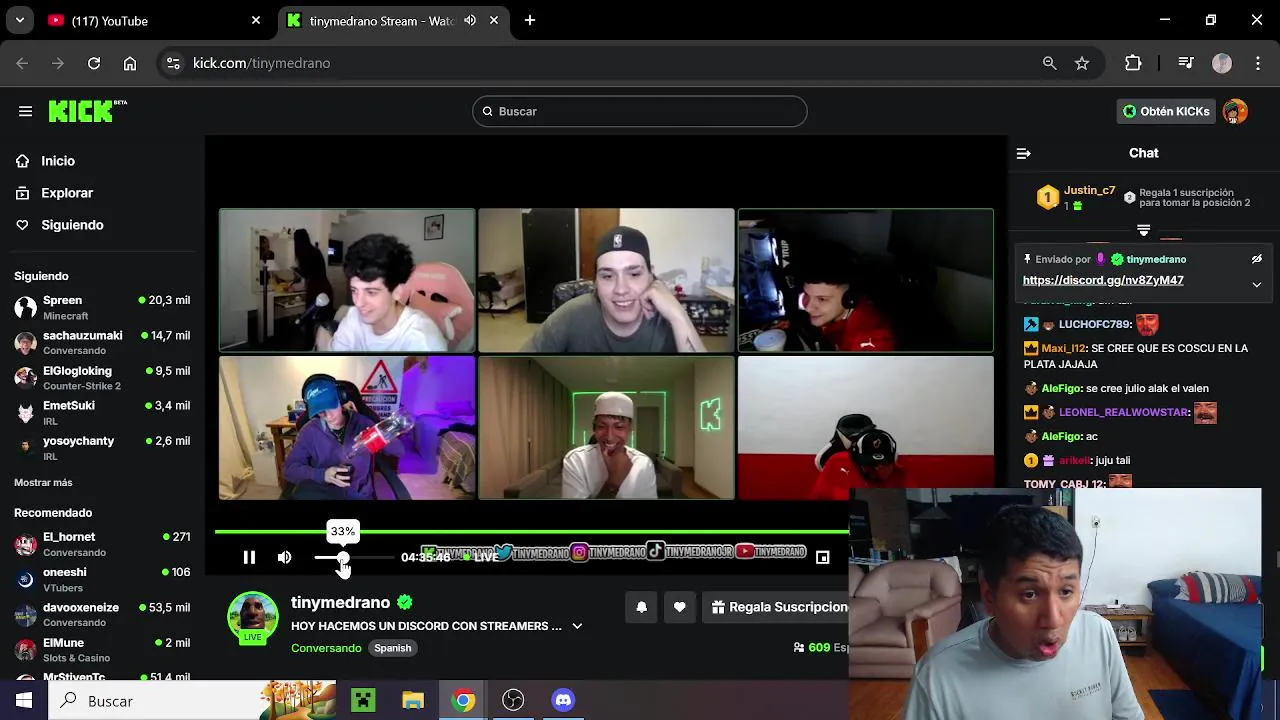This screenshot has height=720, width=1280.
Task: Open Discord from the taskbar
Action: click(563, 701)
